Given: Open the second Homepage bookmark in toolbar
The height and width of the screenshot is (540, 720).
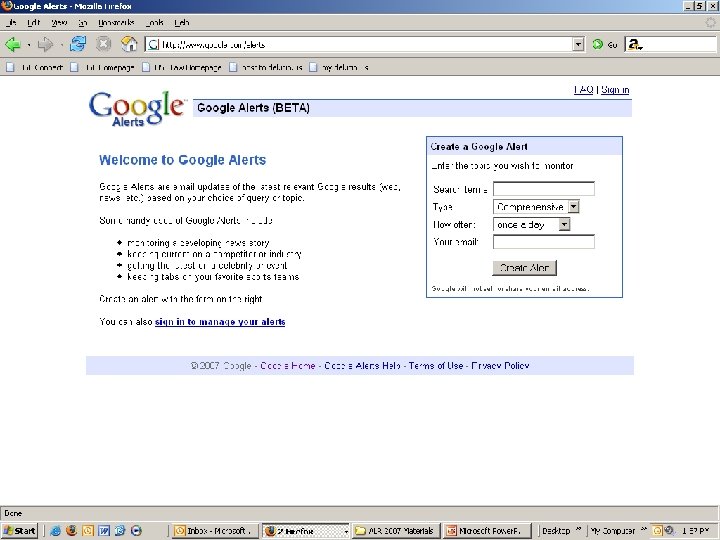Looking at the screenshot, I should [x=102, y=68].
